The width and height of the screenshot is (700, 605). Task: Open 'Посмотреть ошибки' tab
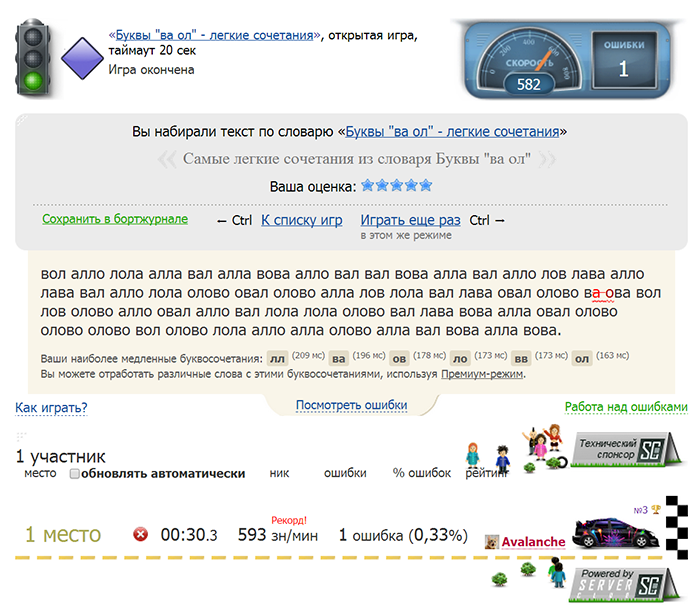[x=352, y=405]
